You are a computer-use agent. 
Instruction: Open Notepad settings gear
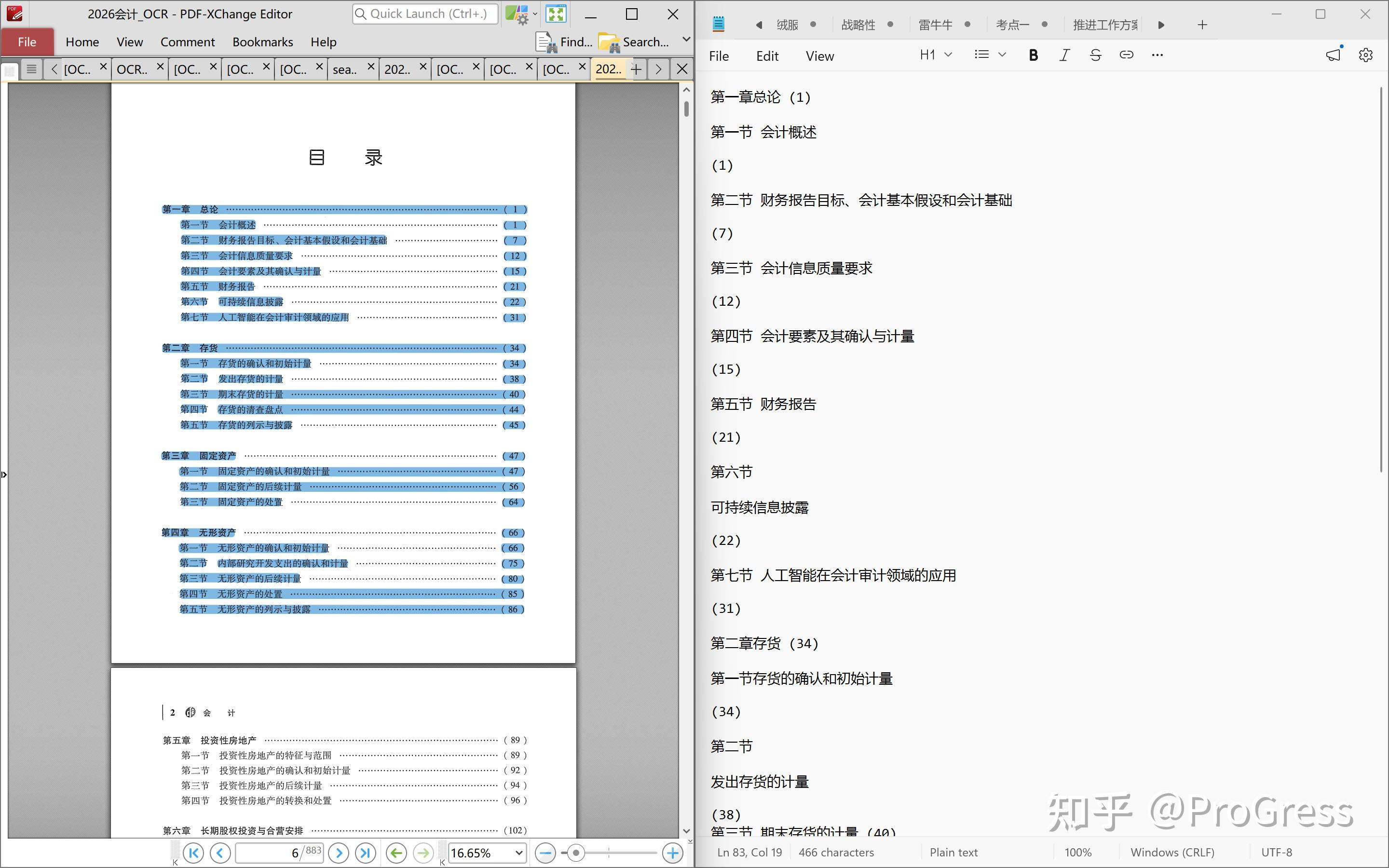(x=1365, y=55)
